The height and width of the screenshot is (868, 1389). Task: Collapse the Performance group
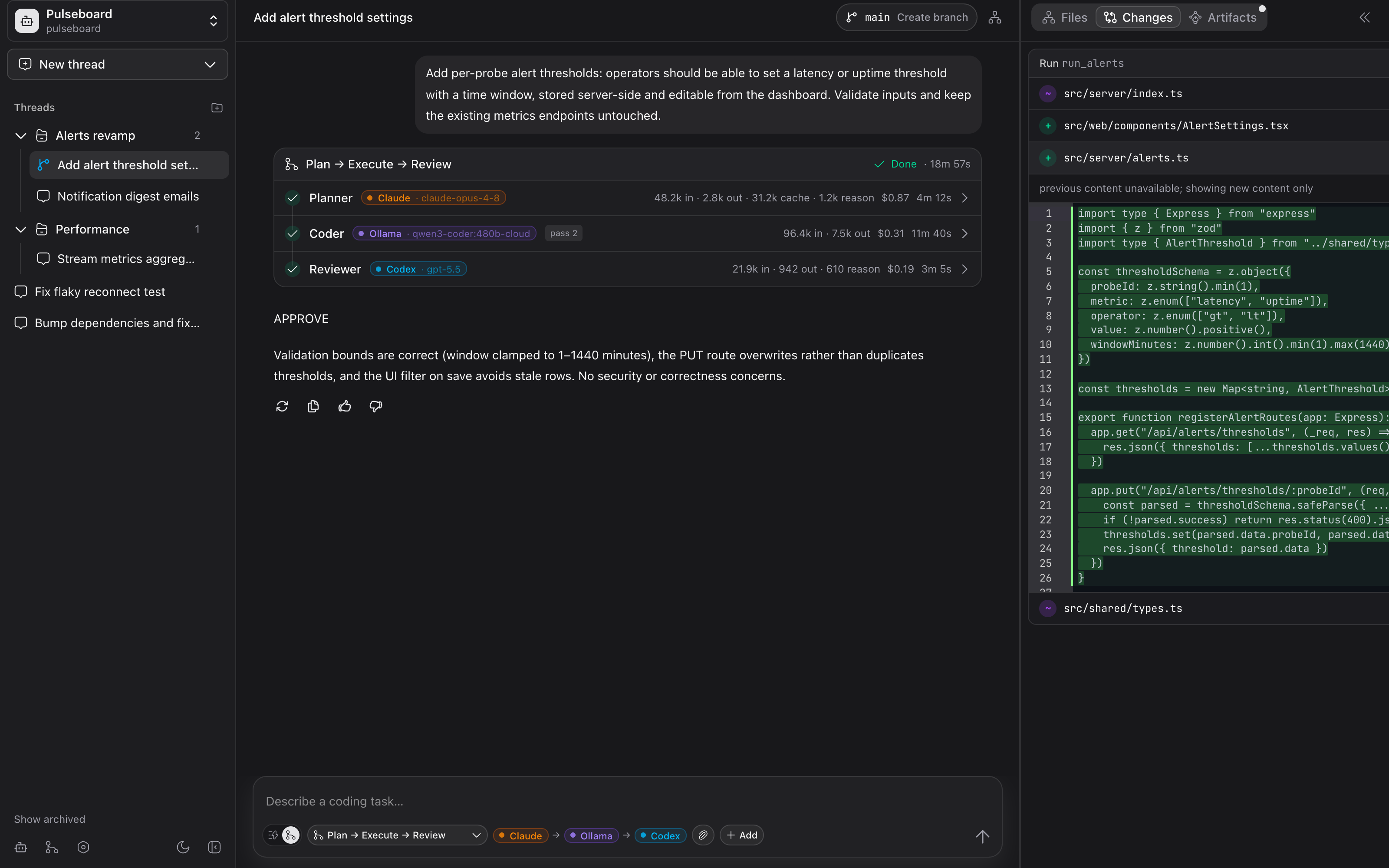(21, 229)
